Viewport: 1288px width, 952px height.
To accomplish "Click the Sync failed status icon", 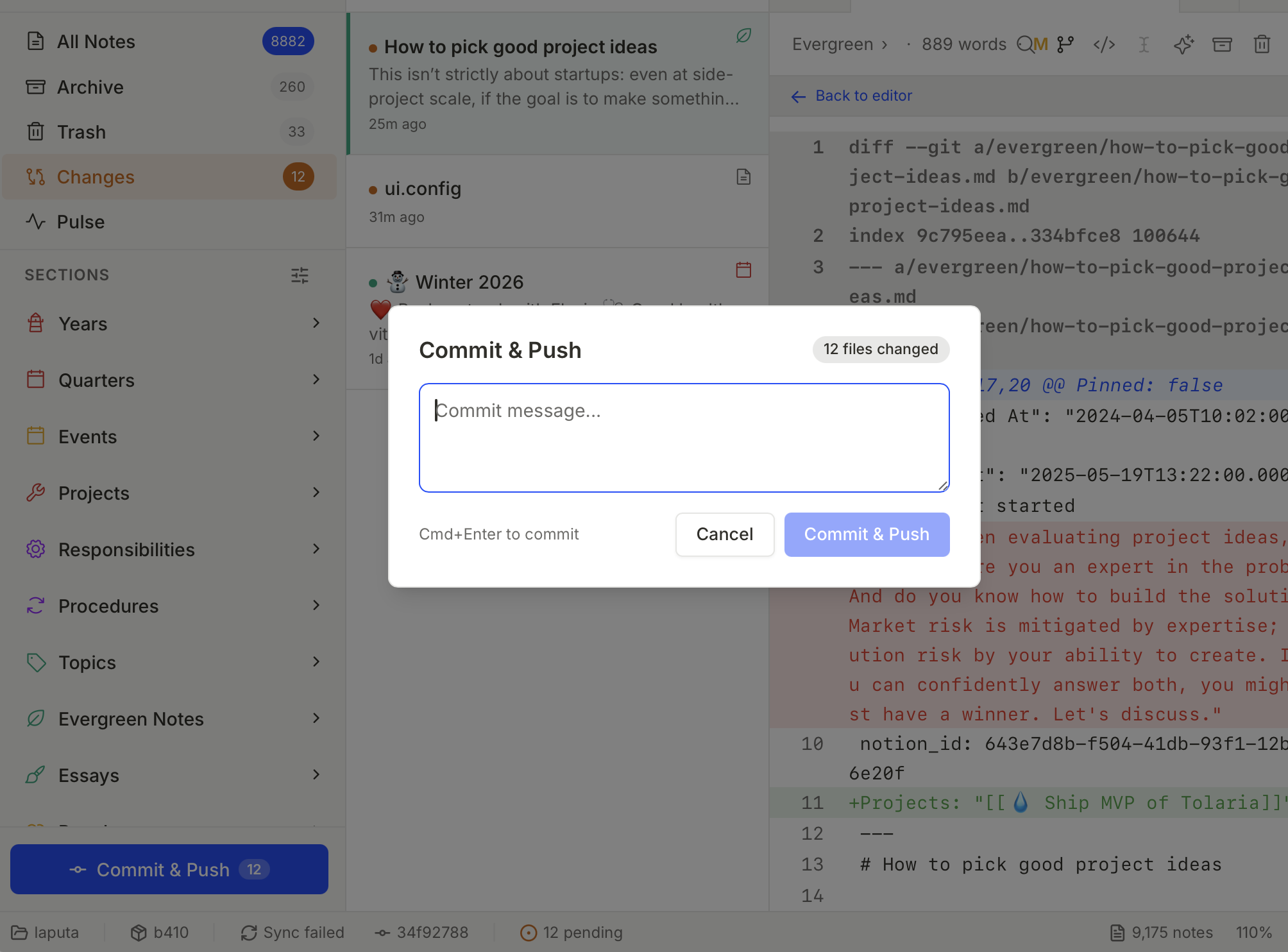I will pos(249,932).
